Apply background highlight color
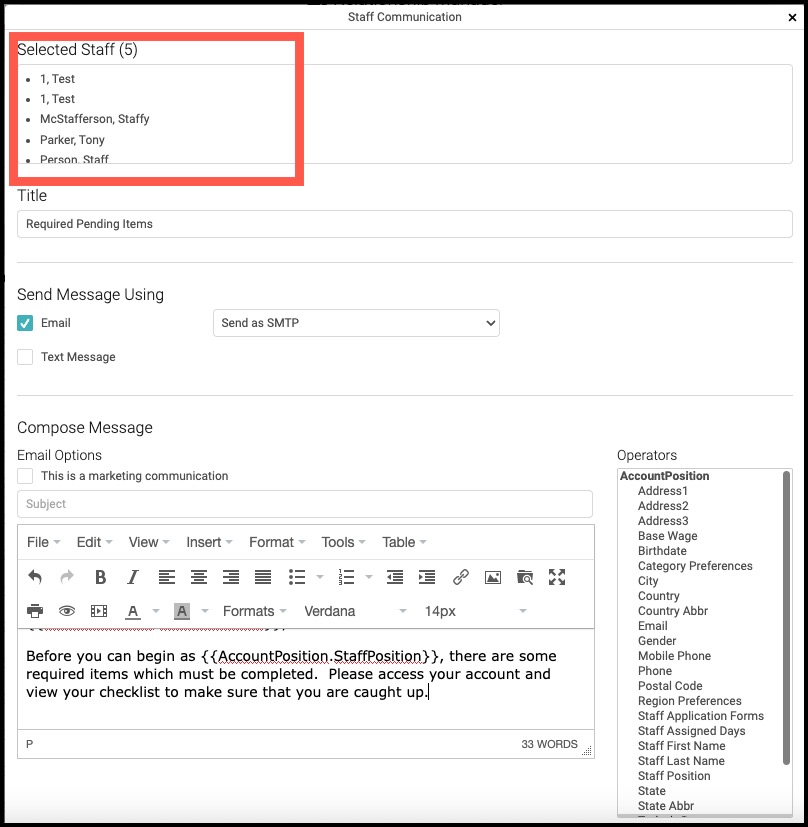808x827 pixels. (182, 611)
